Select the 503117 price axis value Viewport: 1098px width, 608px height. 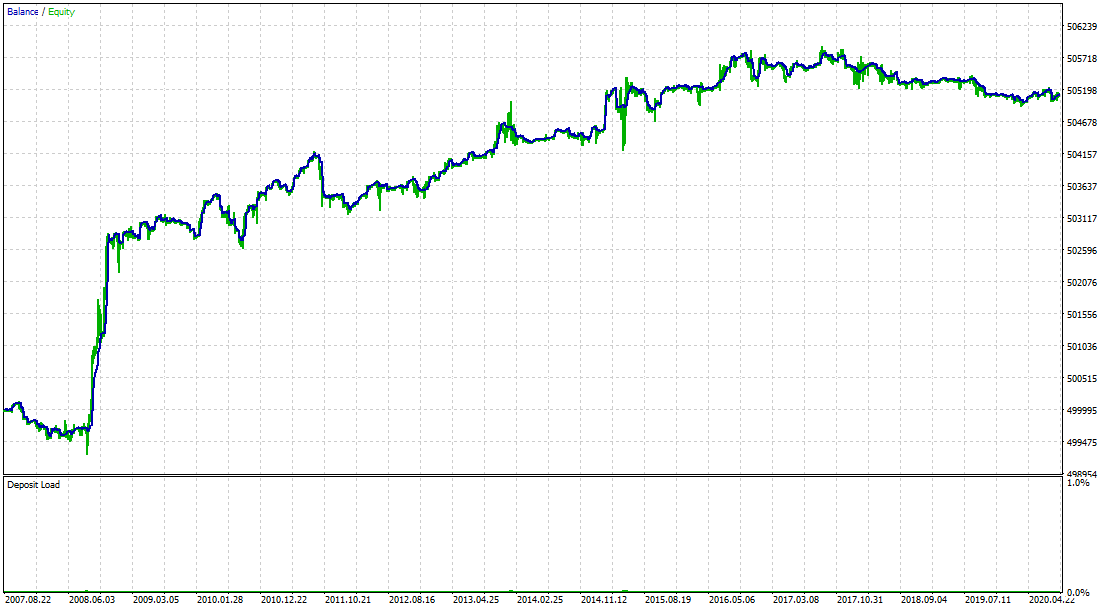point(1081,219)
